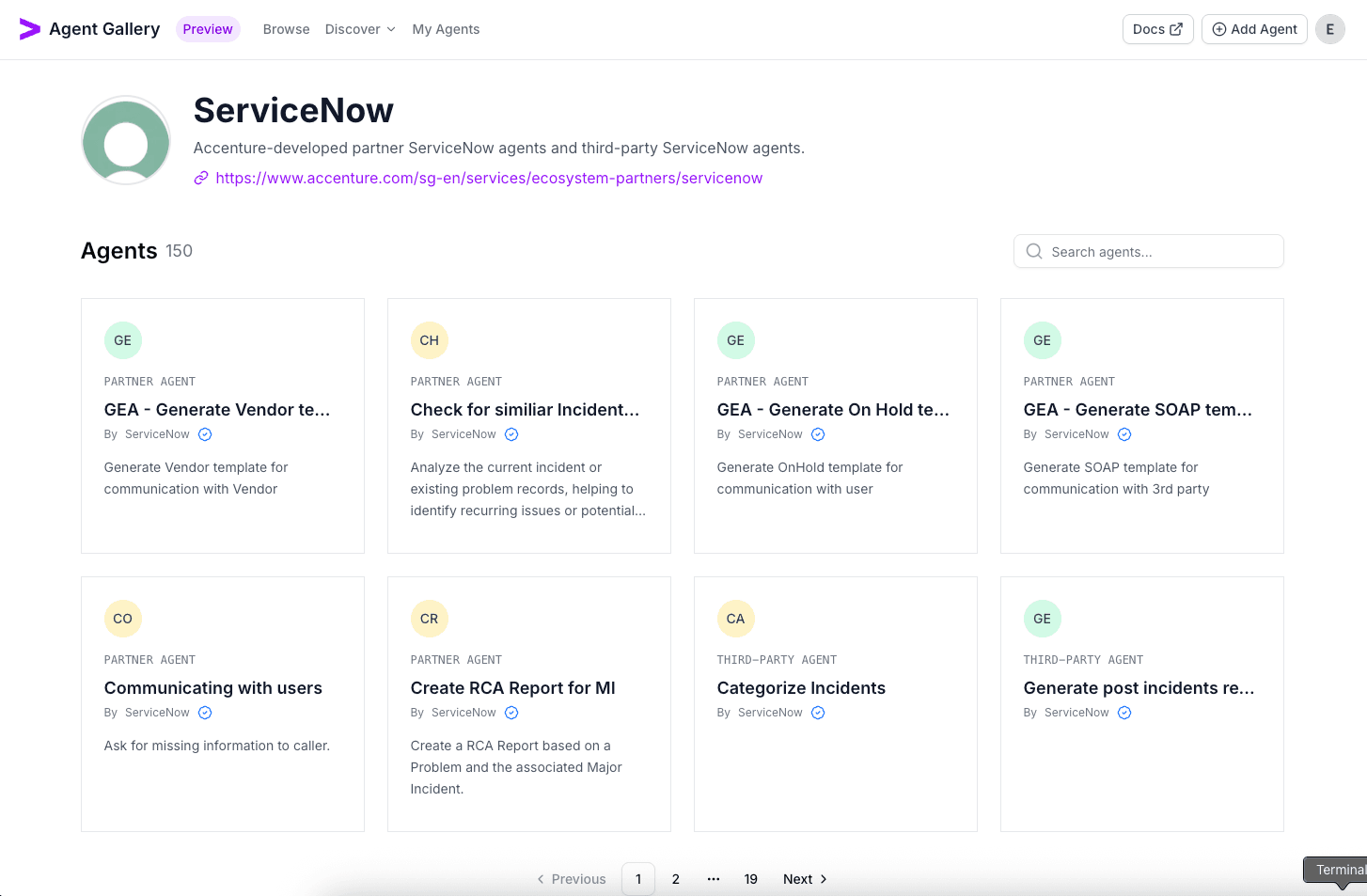Switch to the Browse section
Screen dimensions: 1367x896
click(x=286, y=29)
